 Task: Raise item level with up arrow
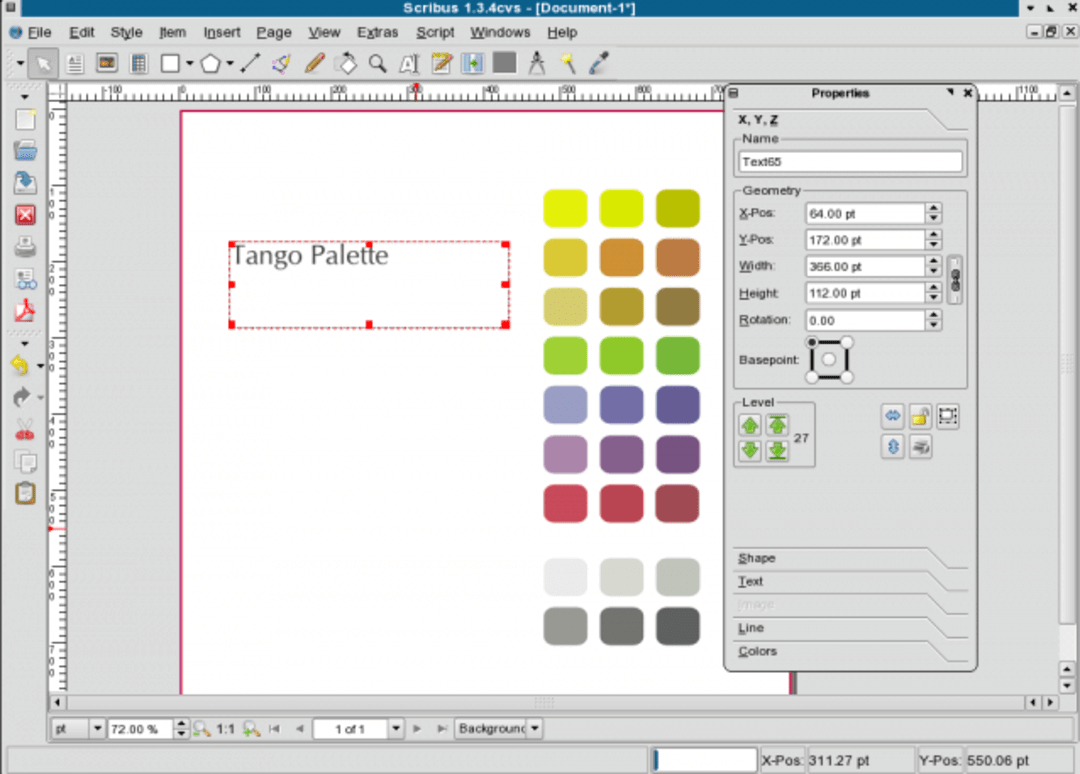click(749, 424)
